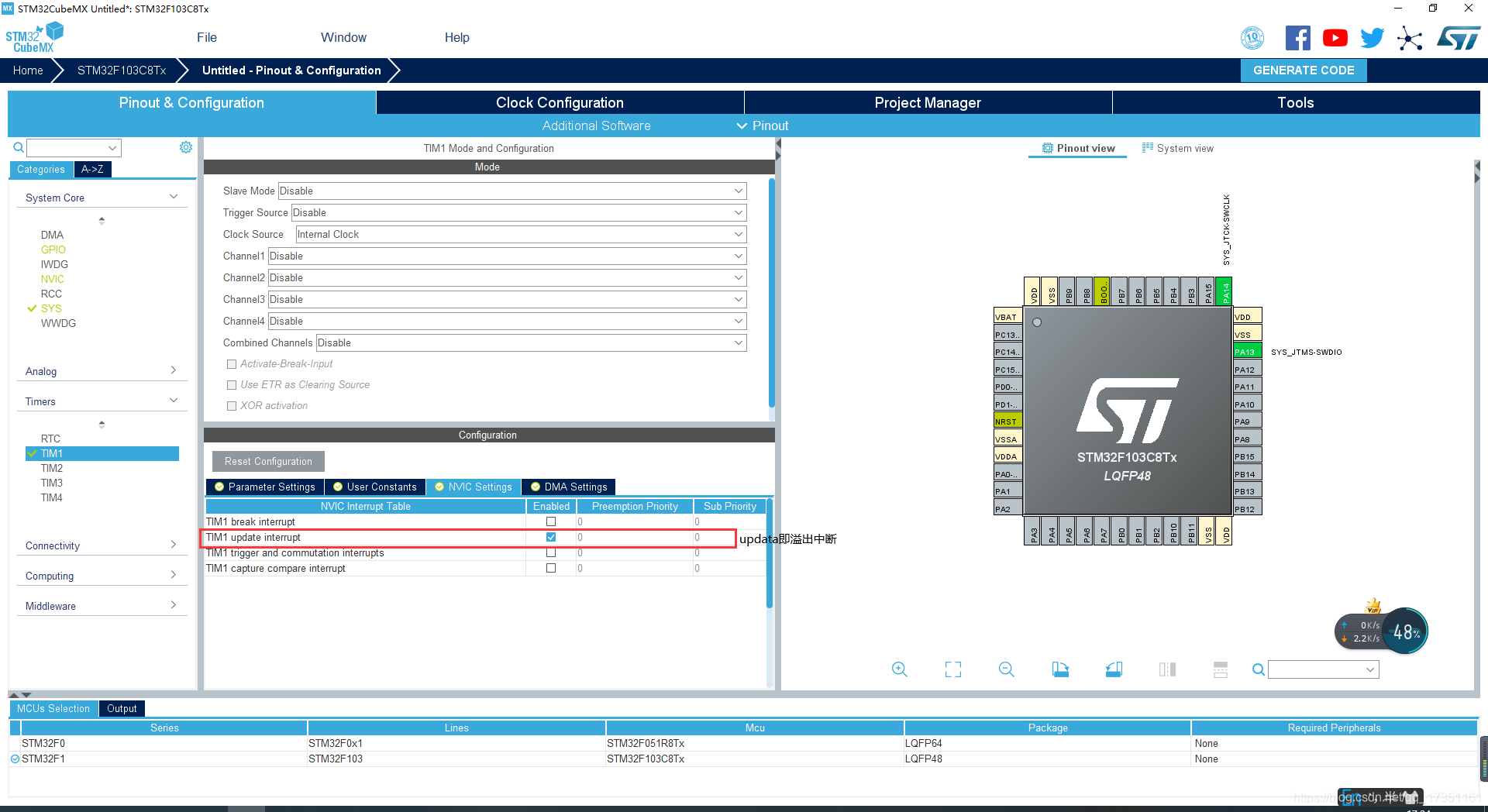
Task: Switch to Tools tab
Action: pyautogui.click(x=1296, y=102)
